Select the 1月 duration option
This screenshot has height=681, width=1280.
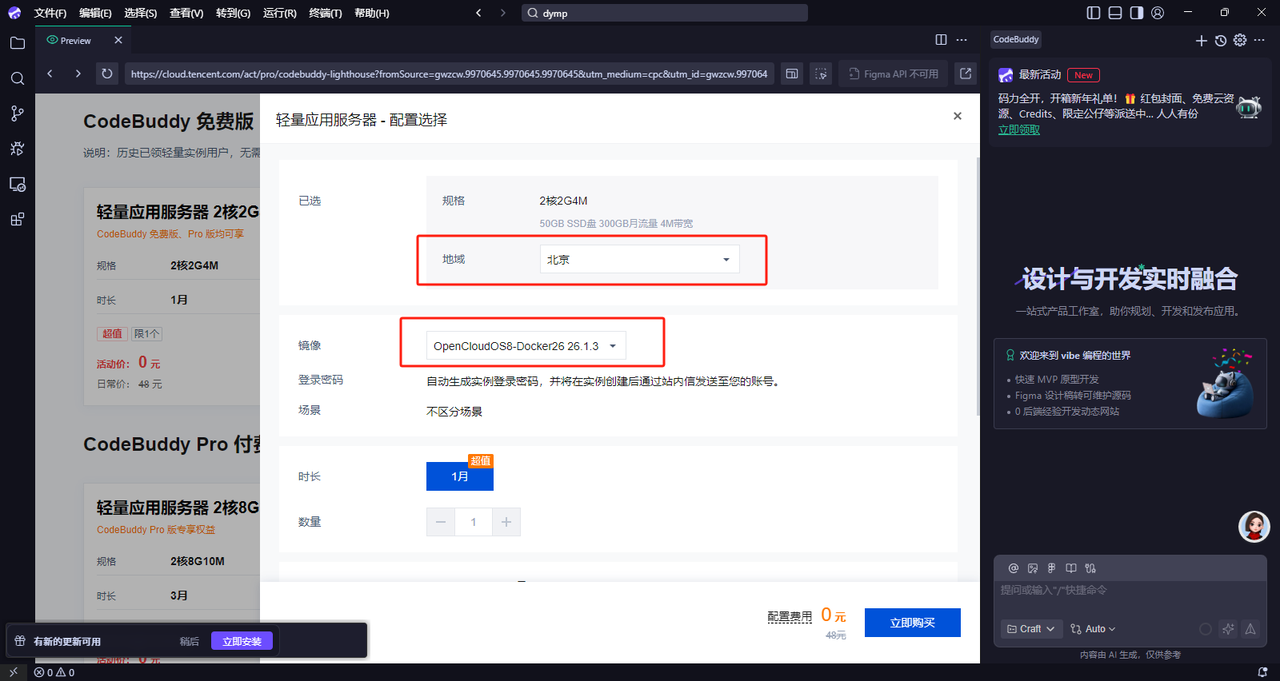460,476
